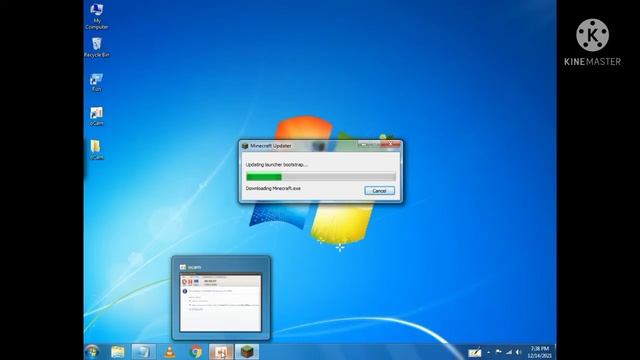The height and width of the screenshot is (360, 640).
Task: Open the network signal tray icon
Action: click(509, 352)
